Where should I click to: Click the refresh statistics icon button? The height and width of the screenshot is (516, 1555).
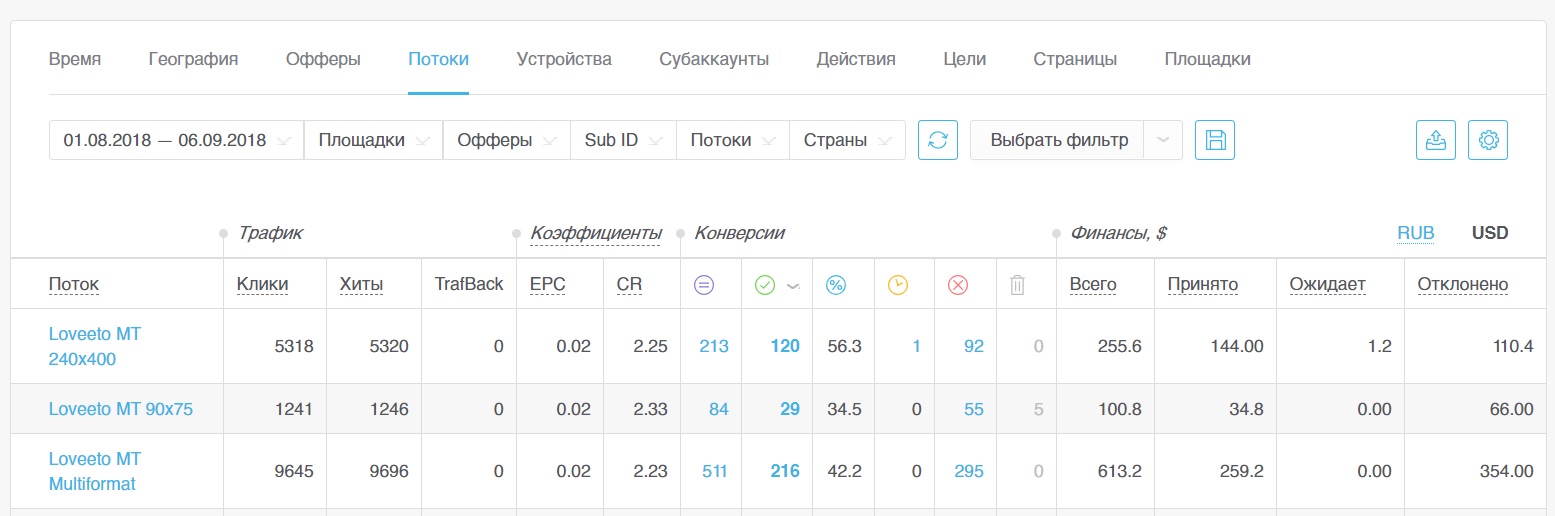[x=938, y=140]
